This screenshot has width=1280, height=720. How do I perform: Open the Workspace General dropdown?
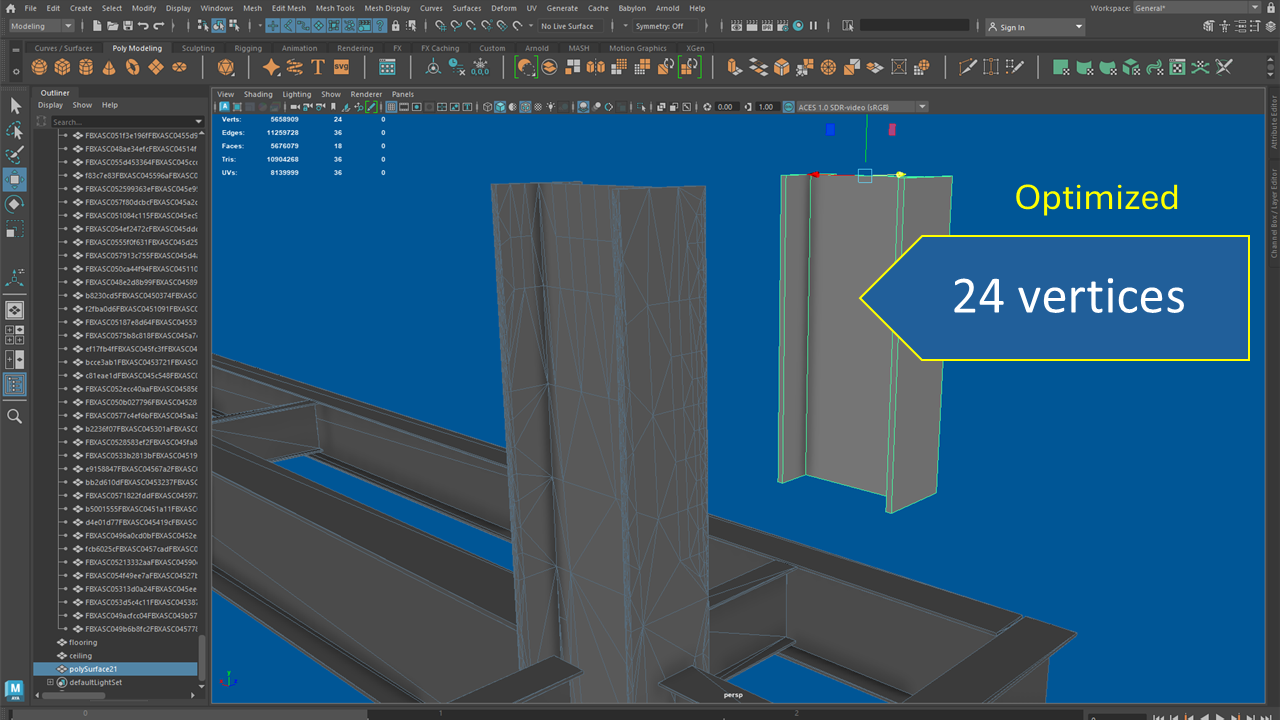pos(1199,8)
